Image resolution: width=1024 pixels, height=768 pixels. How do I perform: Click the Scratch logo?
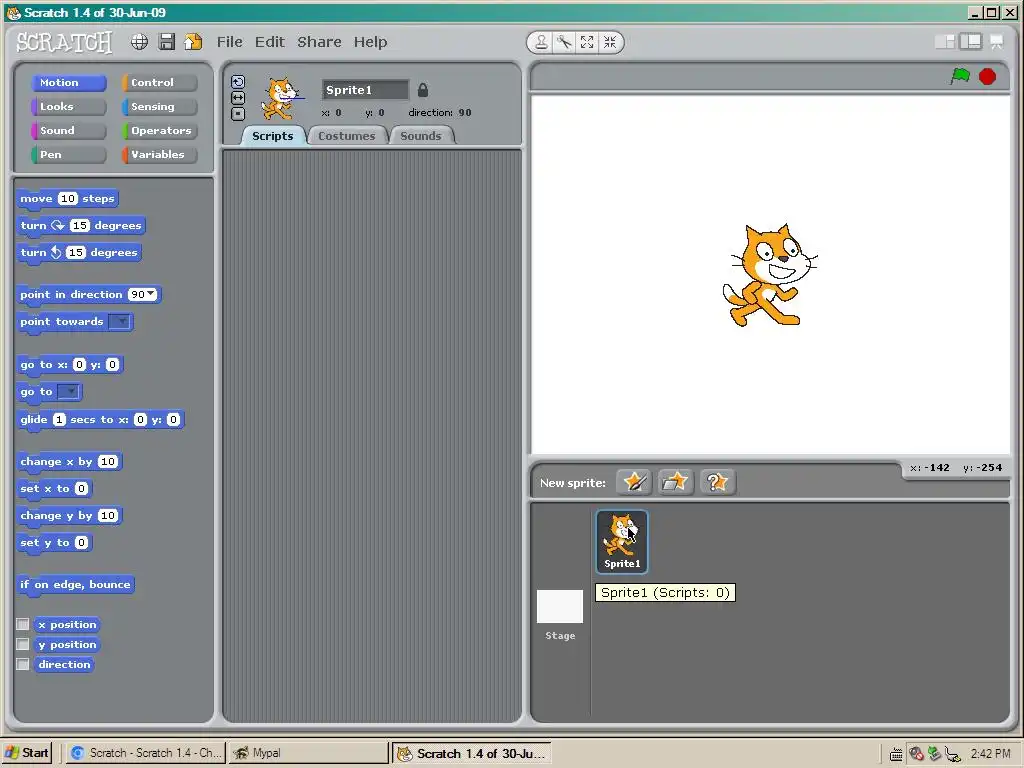64,42
